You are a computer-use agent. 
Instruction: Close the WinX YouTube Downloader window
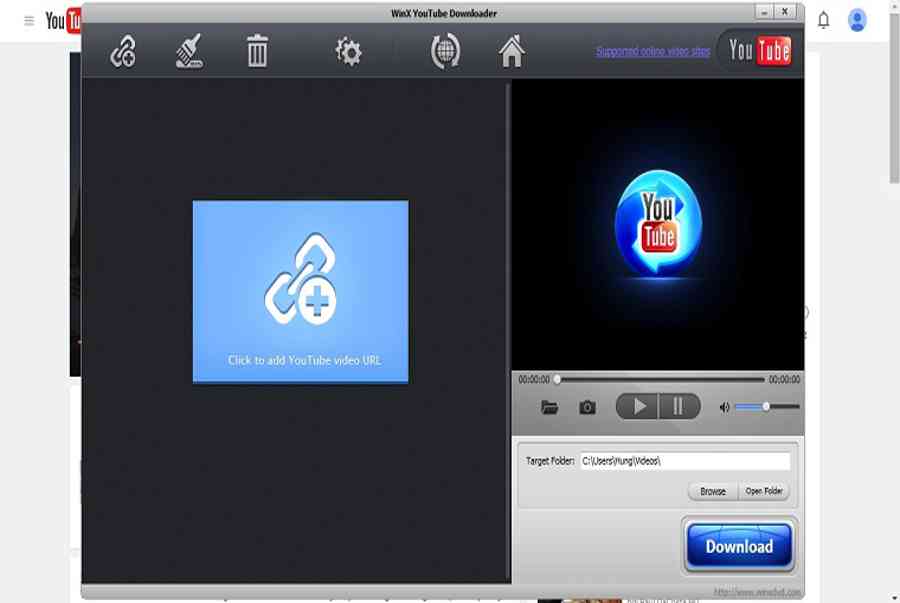(785, 12)
